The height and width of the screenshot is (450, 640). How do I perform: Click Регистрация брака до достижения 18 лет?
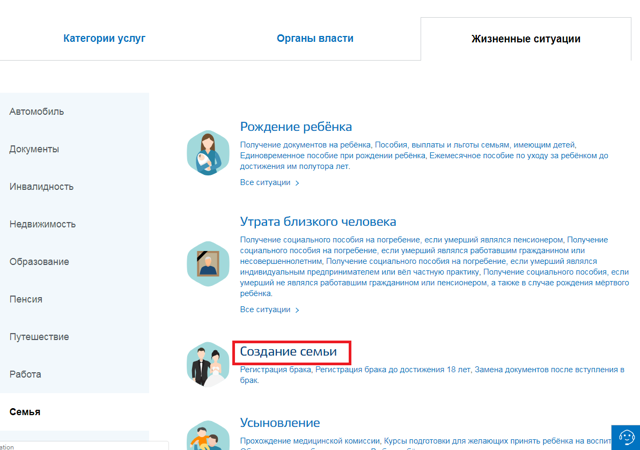click(393, 370)
